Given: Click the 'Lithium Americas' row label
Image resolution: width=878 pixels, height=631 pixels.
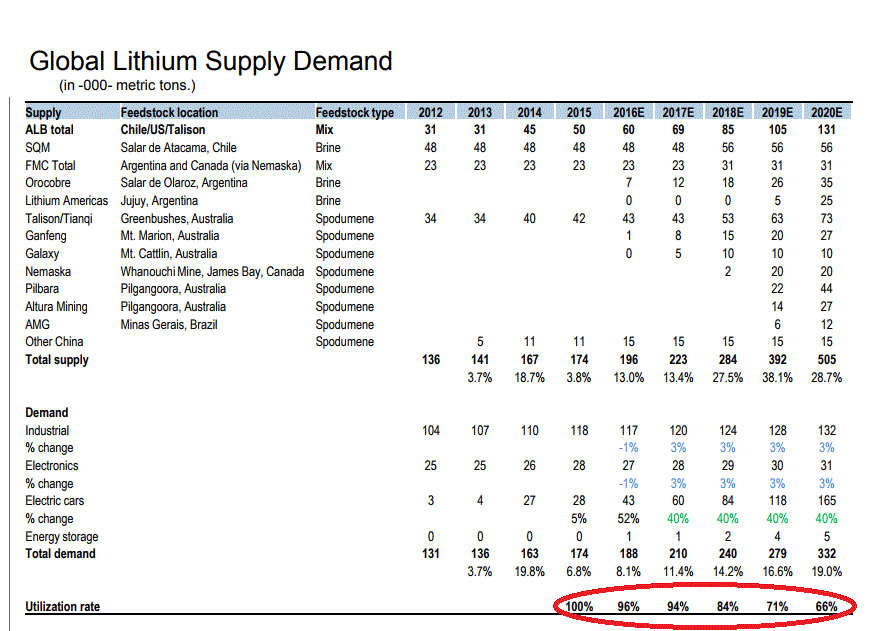Looking at the screenshot, I should pos(67,201).
